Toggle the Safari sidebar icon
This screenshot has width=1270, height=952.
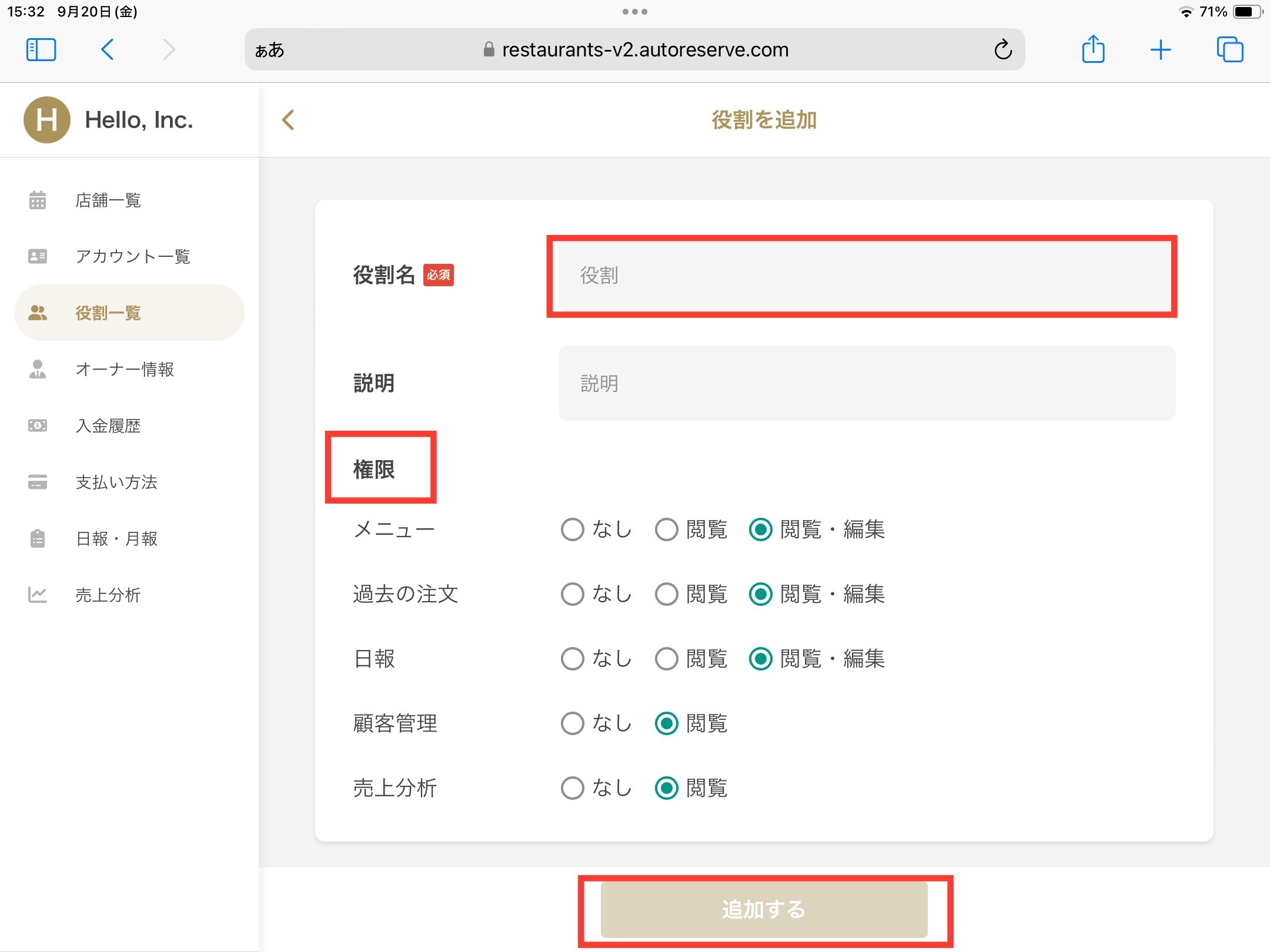click(x=41, y=49)
